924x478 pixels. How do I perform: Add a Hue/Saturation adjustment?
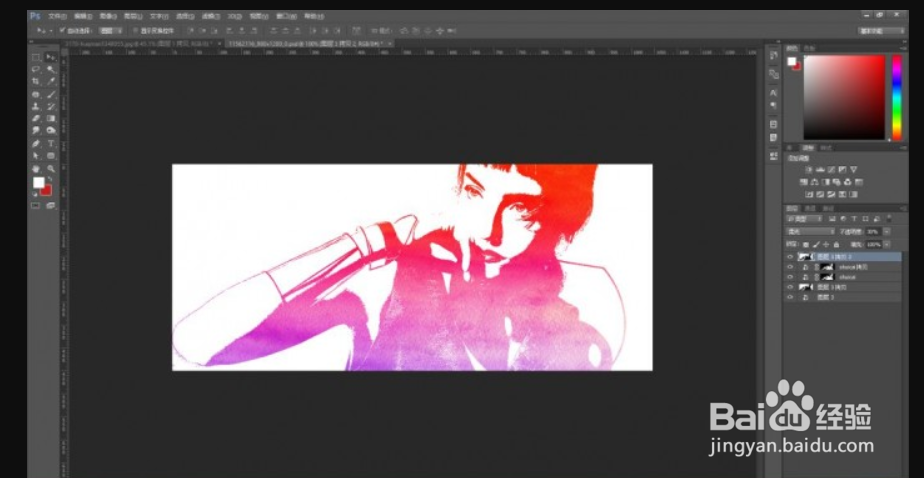point(803,182)
